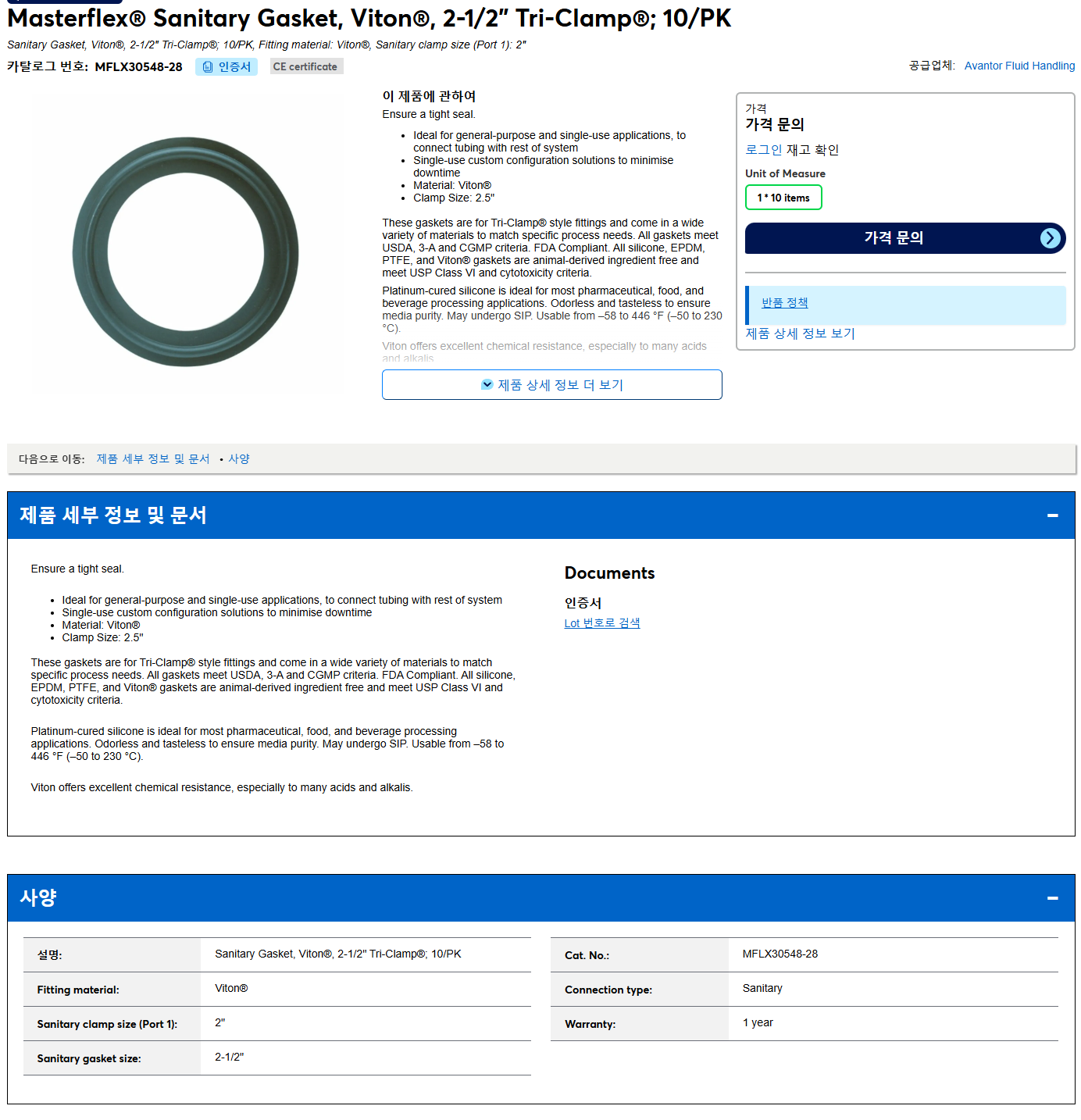Collapse the 제품 세부 정보 및 문서 section
Image resolution: width=1081 pixels, height=1120 pixels.
coord(1053,515)
